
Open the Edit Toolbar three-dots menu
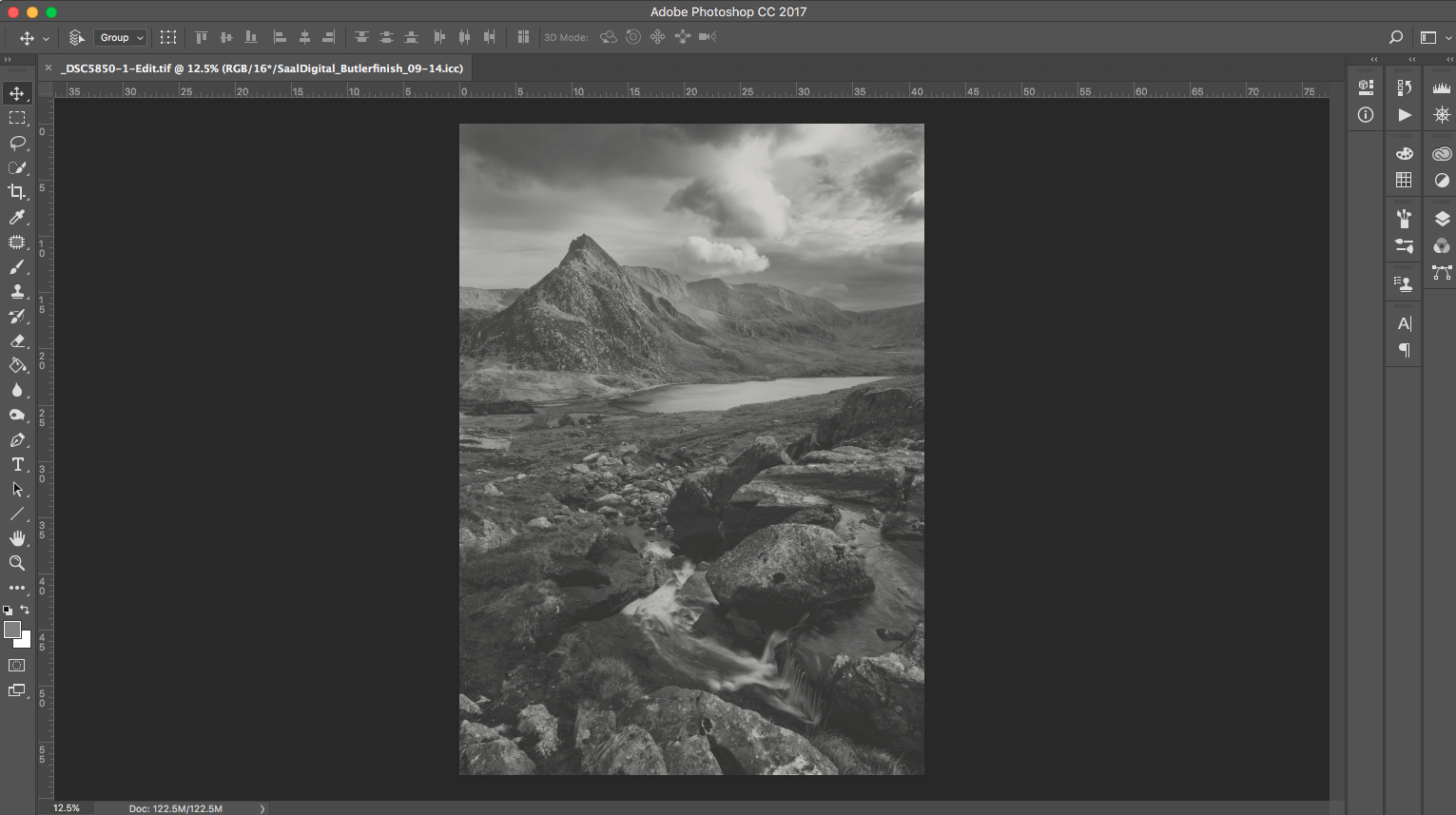pos(17,588)
